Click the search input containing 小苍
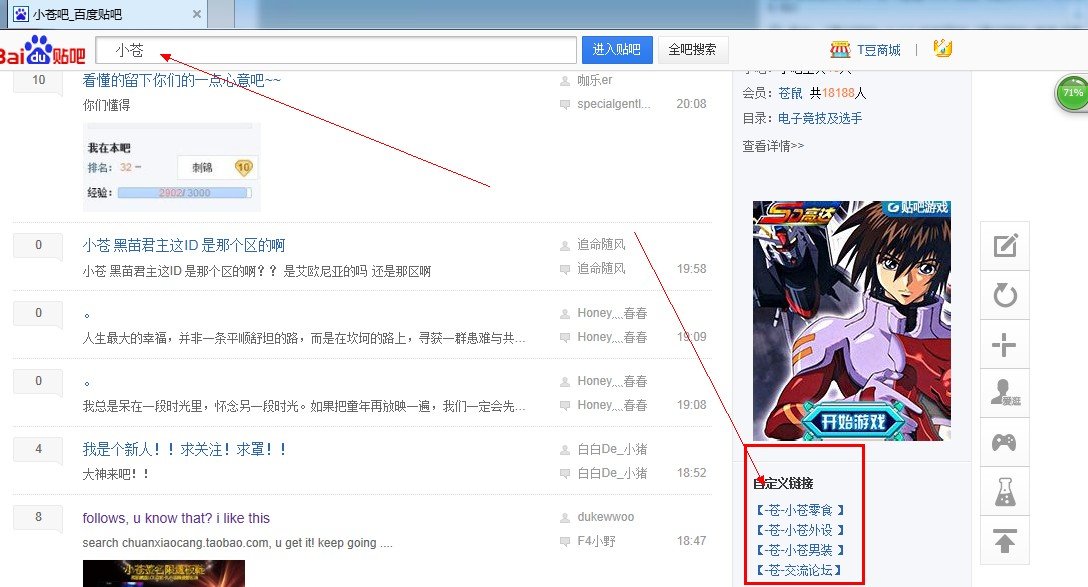This screenshot has height=587, width=1088. coord(336,50)
